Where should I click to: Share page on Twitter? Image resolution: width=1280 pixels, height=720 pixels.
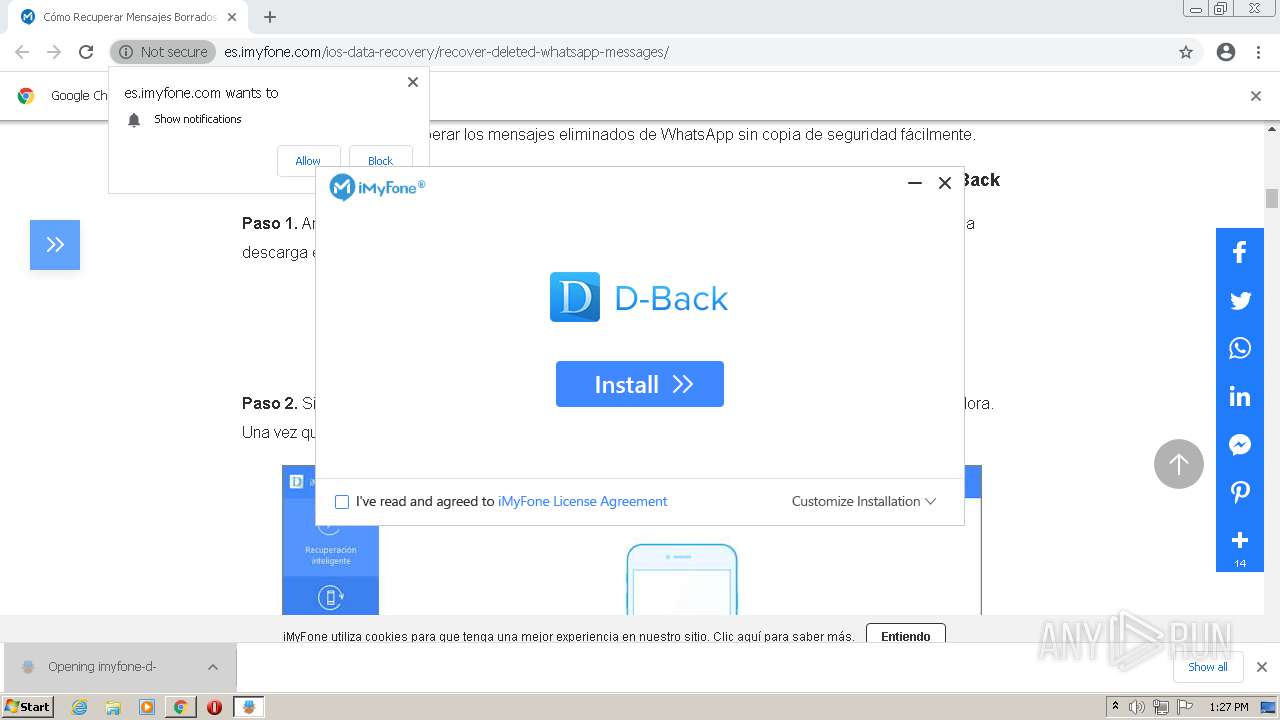click(x=1240, y=300)
